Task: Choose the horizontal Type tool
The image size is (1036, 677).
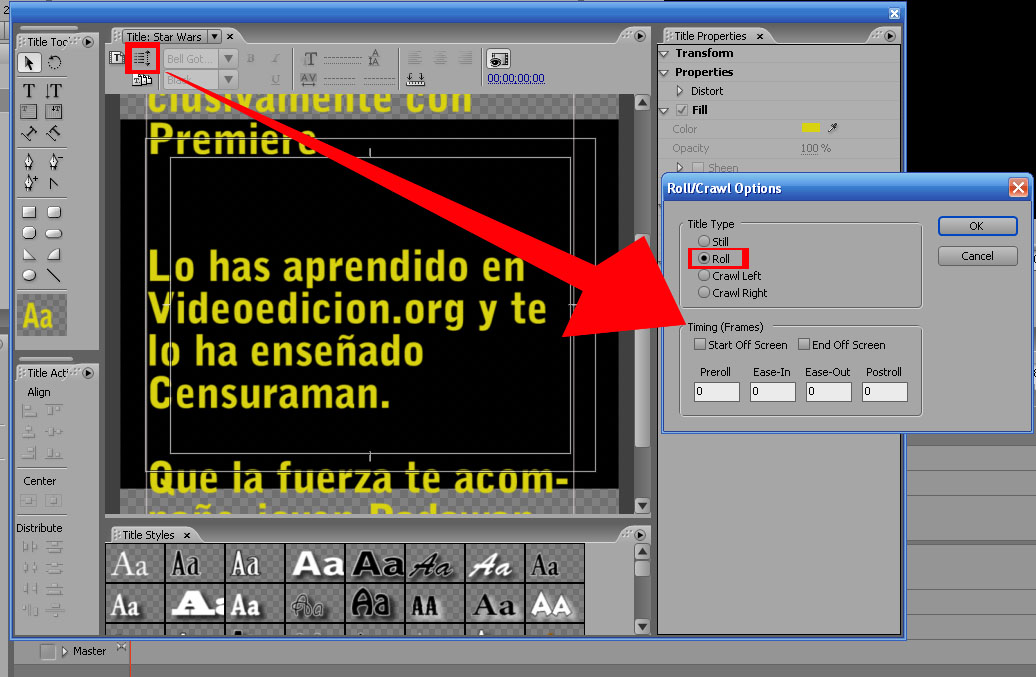Action: [29, 91]
